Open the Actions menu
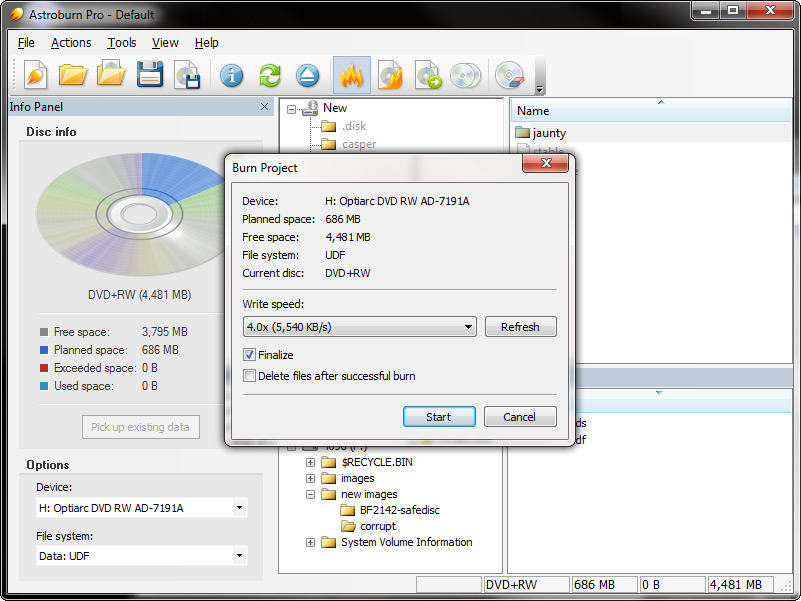 point(71,43)
